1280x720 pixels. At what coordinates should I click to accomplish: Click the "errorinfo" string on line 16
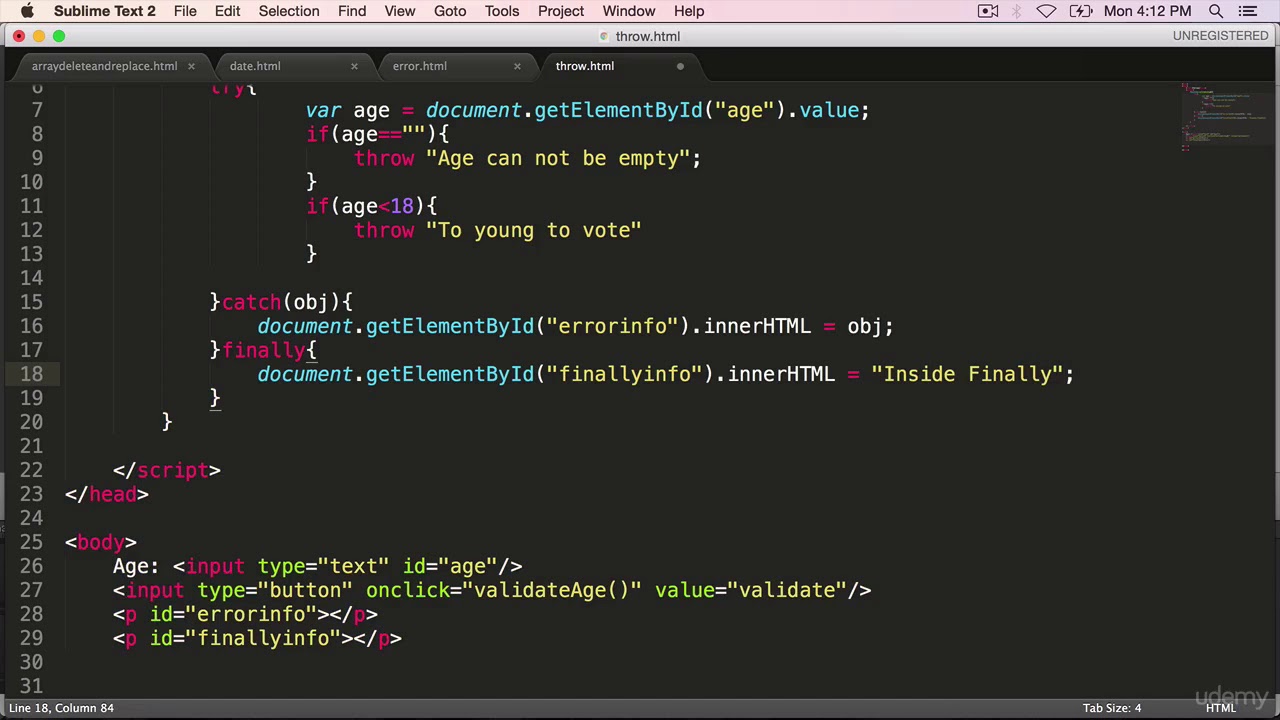coord(612,326)
